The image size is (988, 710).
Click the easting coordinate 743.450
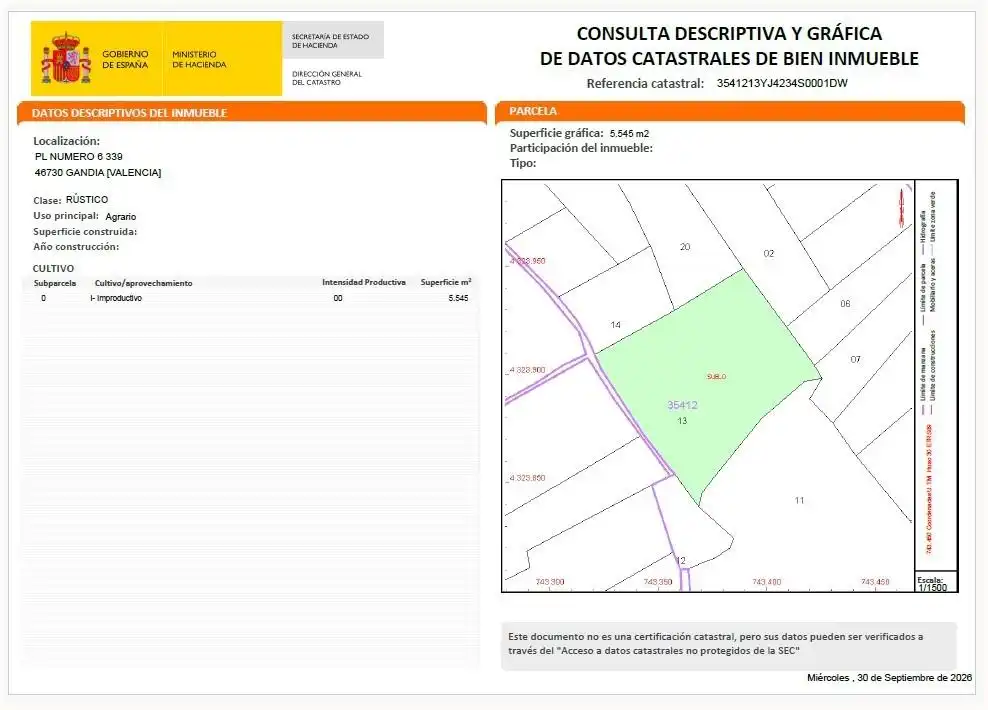(x=875, y=582)
